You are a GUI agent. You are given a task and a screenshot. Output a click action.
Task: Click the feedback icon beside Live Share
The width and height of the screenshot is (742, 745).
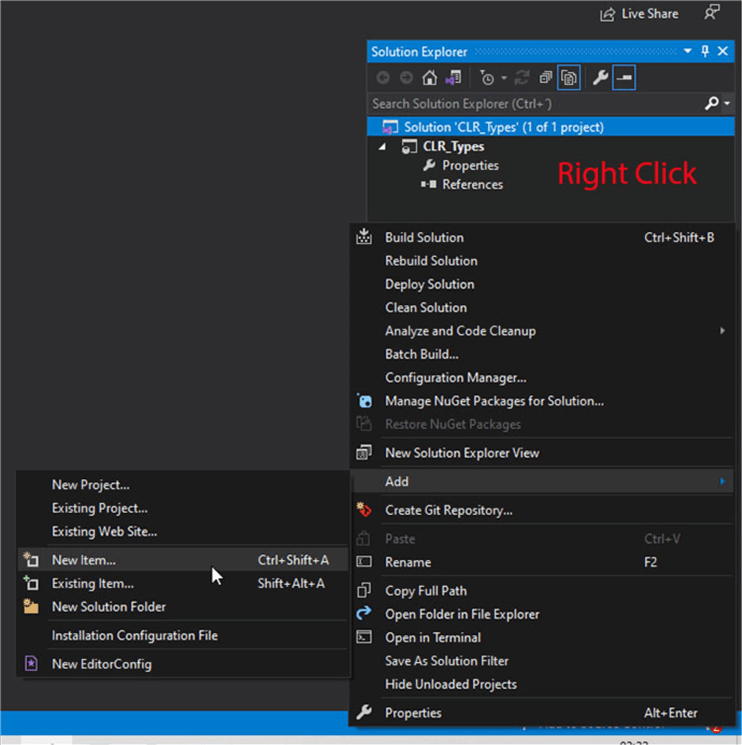[x=712, y=13]
